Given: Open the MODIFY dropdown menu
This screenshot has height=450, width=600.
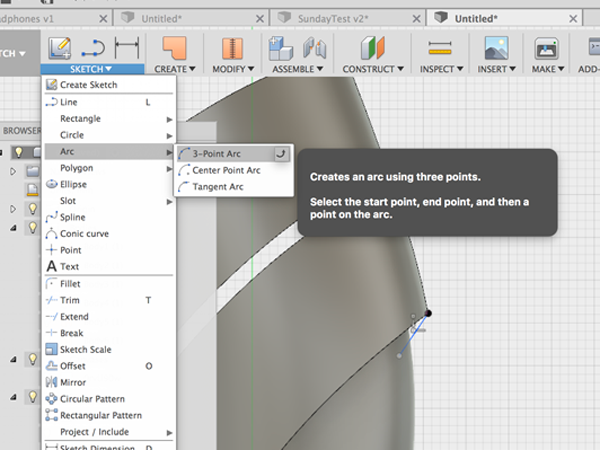Looking at the screenshot, I should (x=233, y=69).
